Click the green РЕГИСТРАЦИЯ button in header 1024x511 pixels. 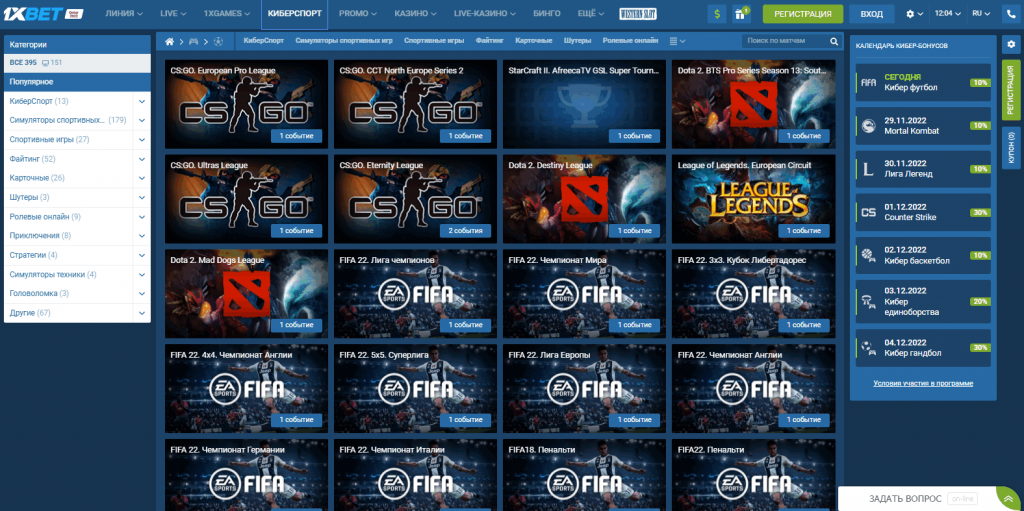[802, 14]
